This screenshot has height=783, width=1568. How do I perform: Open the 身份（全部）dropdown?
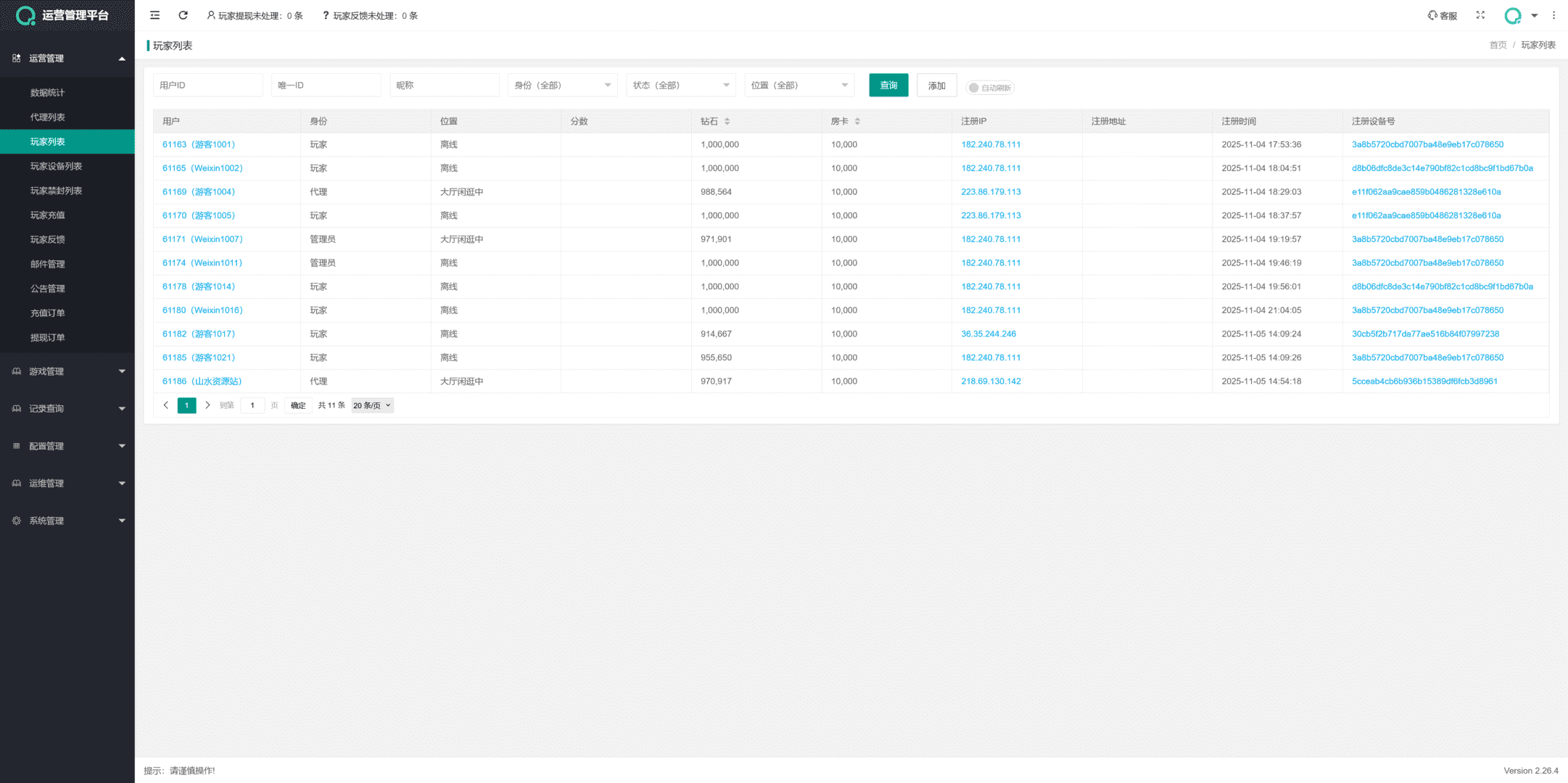click(x=562, y=86)
